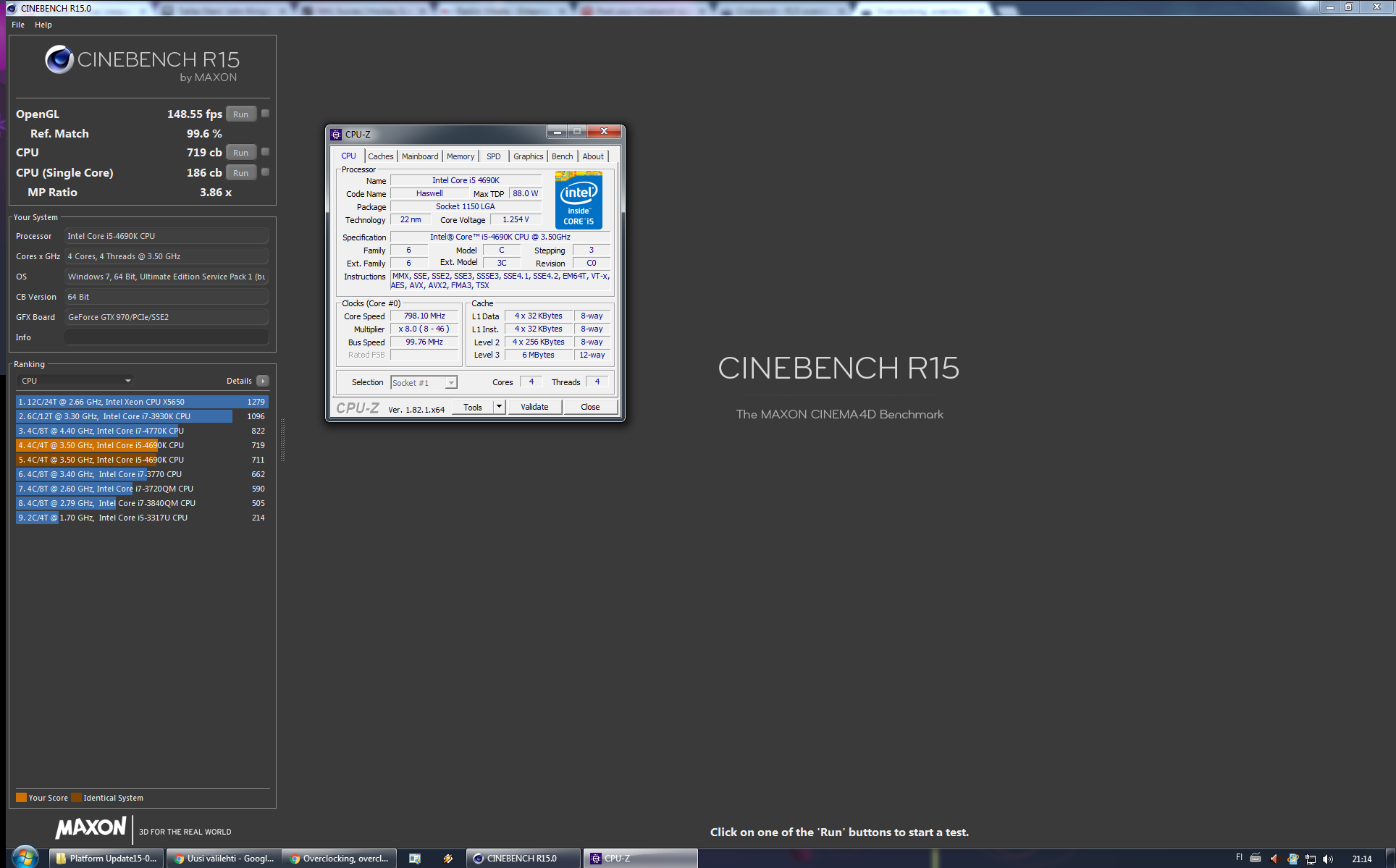Click the network connection tray icon
Image resolution: width=1396 pixels, height=868 pixels.
click(x=1311, y=859)
